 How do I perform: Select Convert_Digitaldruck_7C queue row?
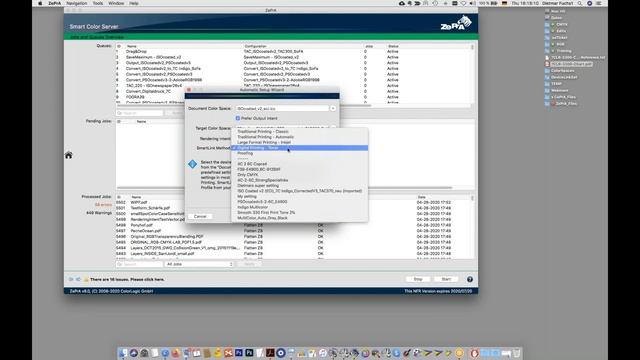tap(293, 91)
